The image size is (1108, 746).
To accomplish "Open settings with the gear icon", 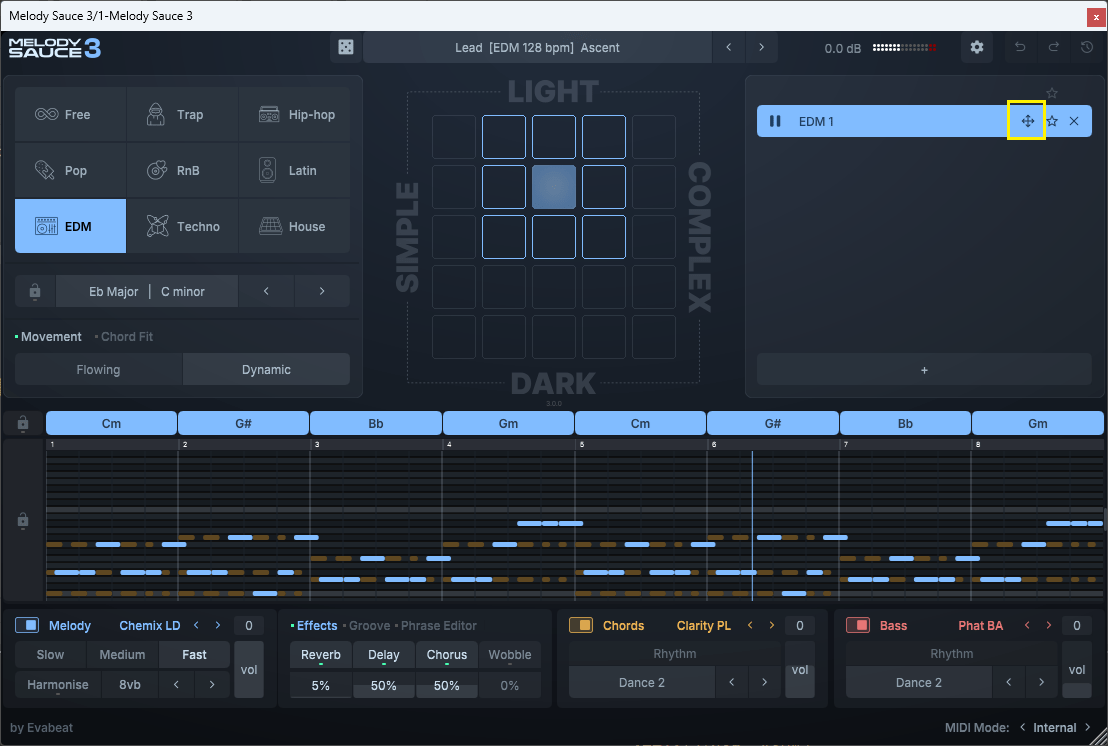I will click(x=977, y=47).
